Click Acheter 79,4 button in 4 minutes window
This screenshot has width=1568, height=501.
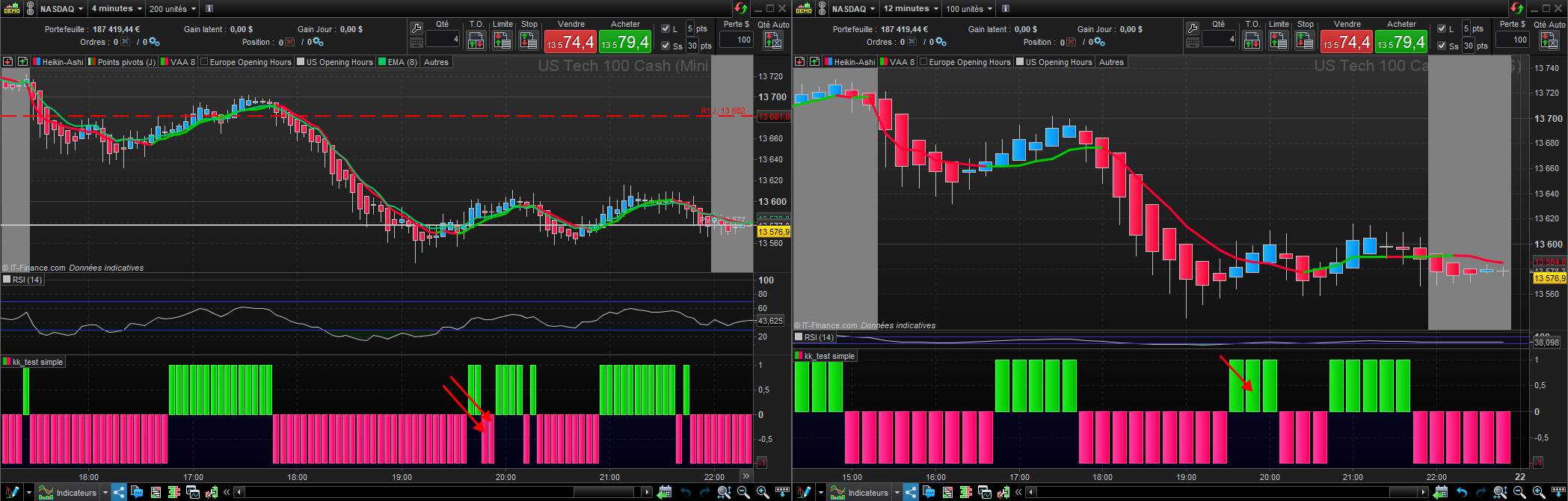coord(625,42)
